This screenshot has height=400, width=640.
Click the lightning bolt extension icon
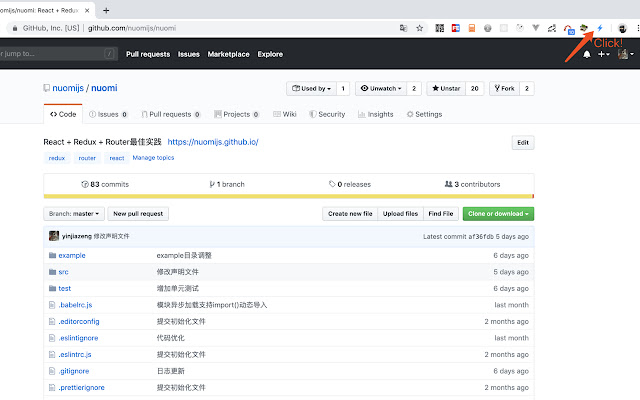pos(600,28)
